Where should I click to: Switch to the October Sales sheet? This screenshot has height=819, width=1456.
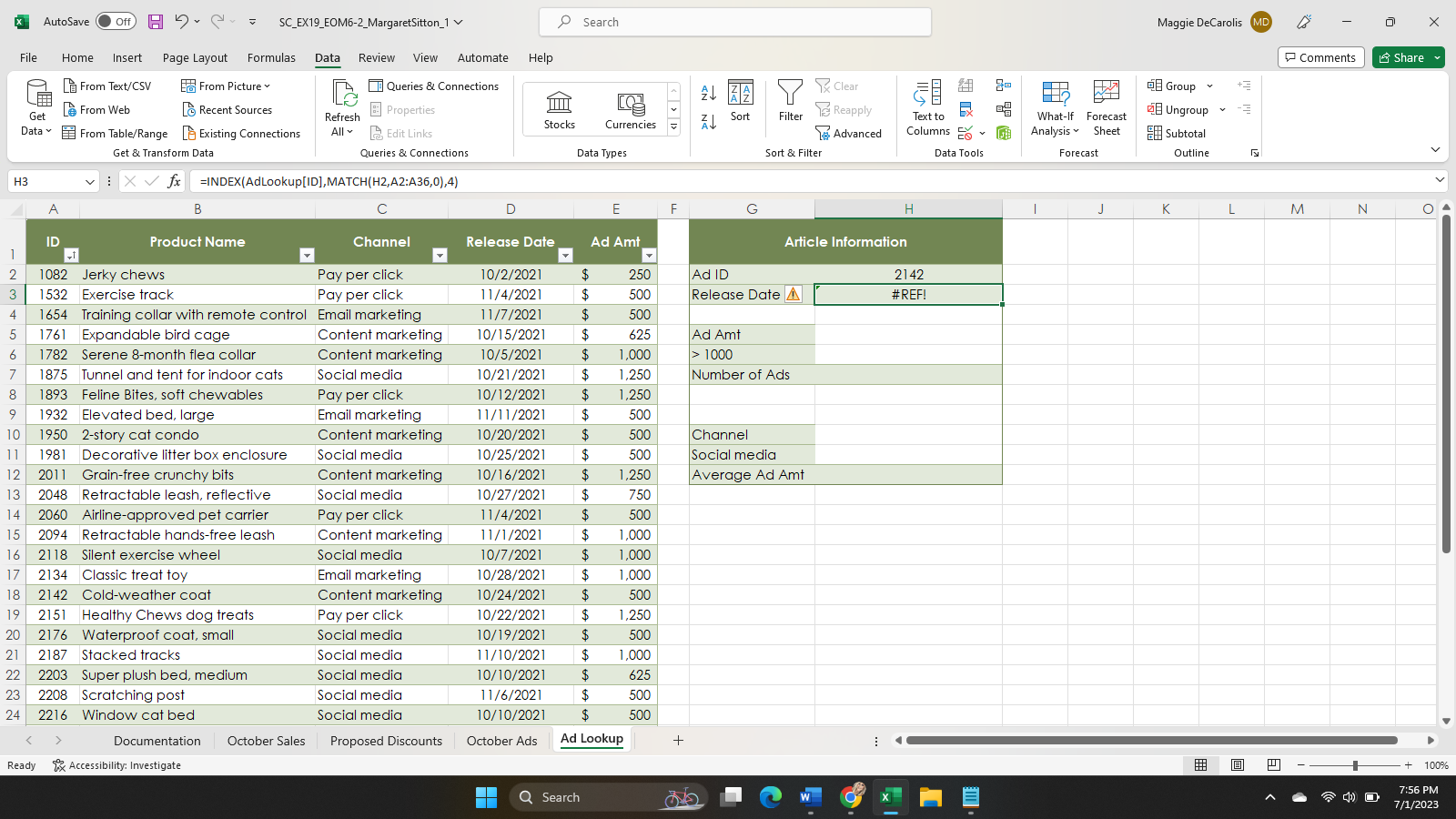pos(266,740)
